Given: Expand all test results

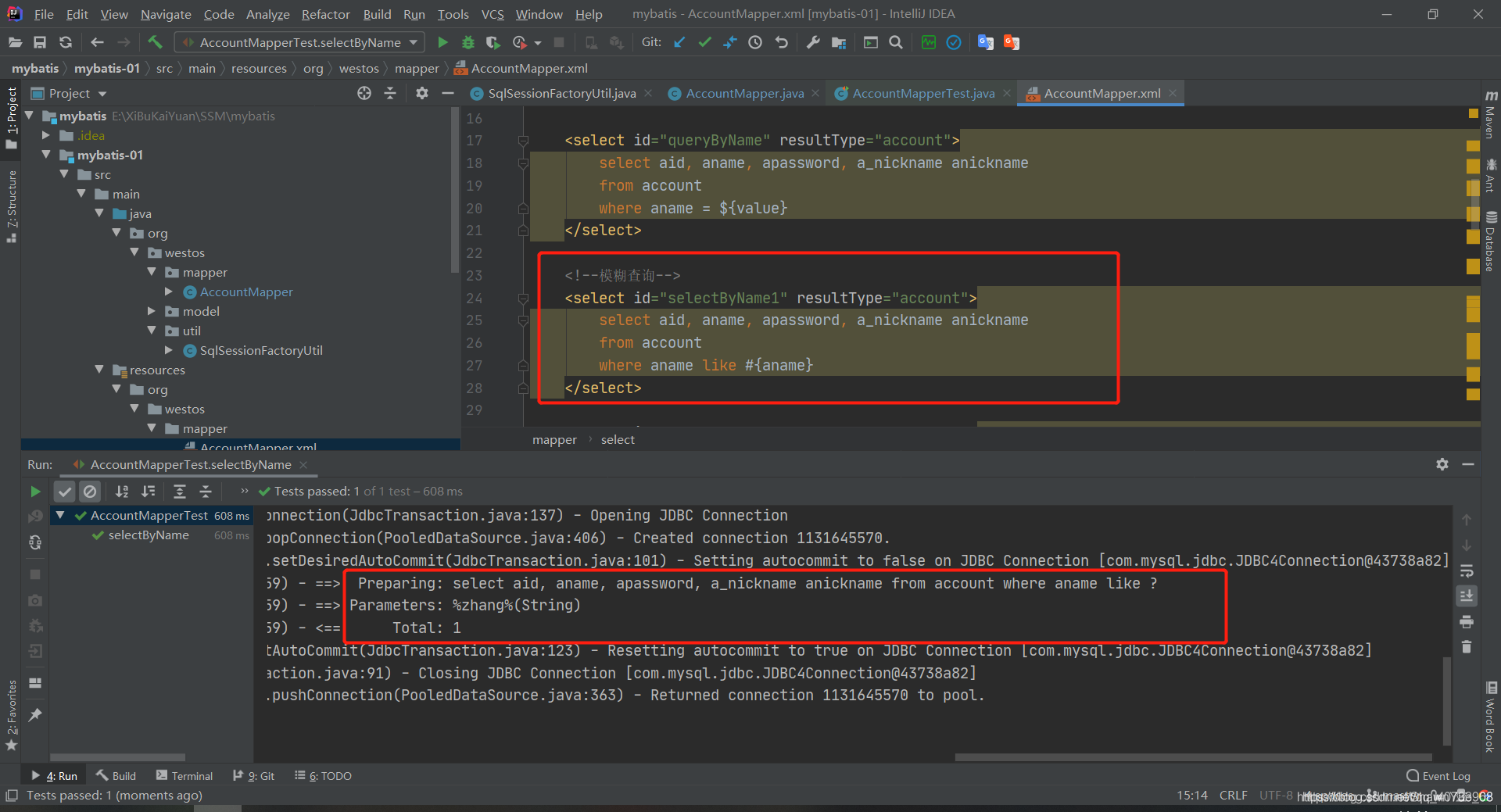Looking at the screenshot, I should point(180,492).
